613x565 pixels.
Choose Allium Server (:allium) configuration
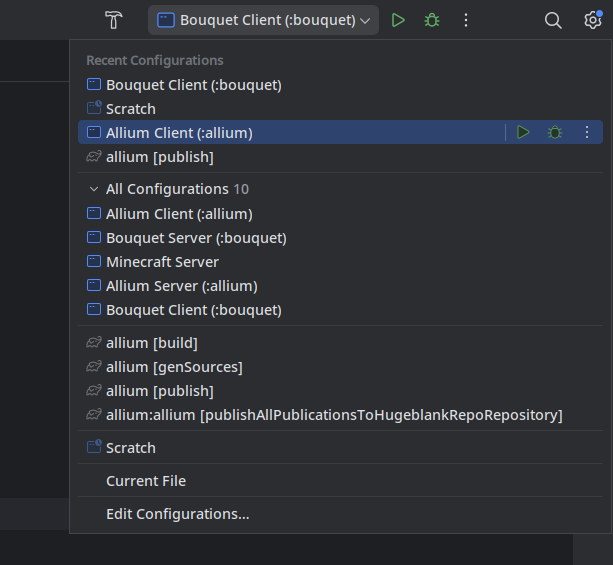click(340, 286)
